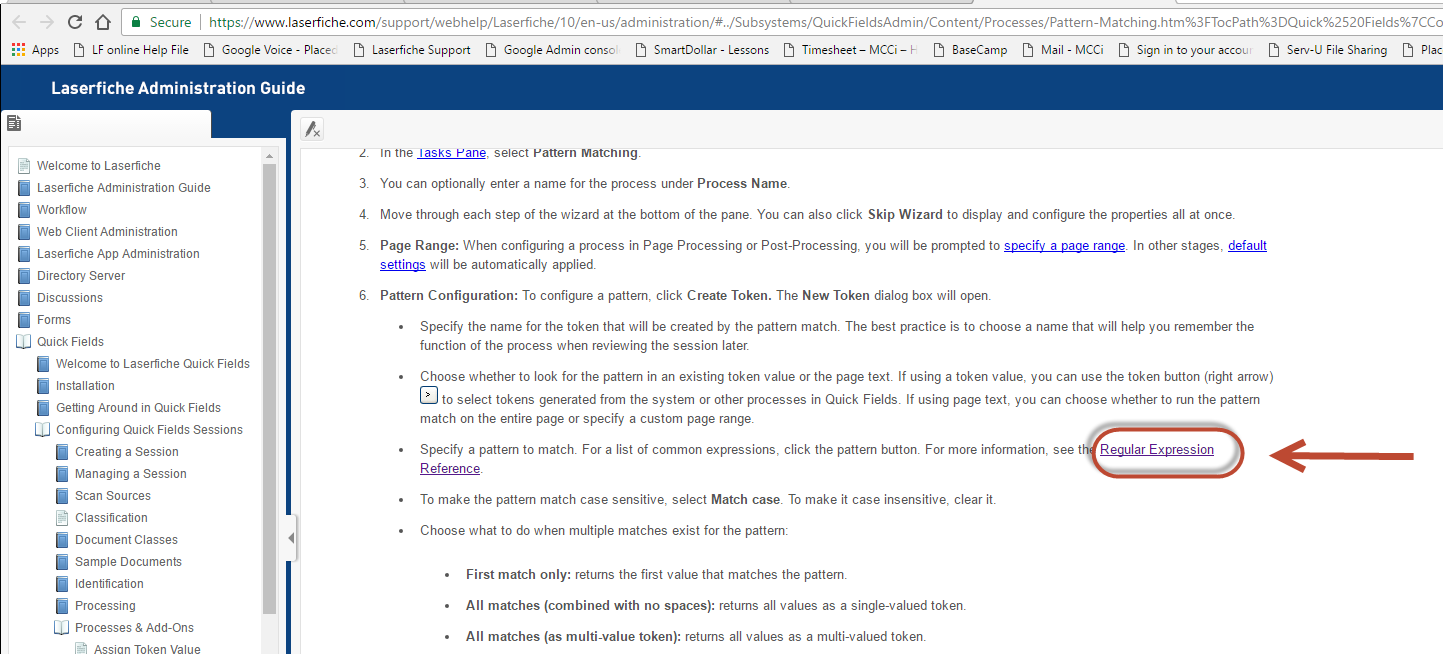This screenshot has width=1443, height=654.
Task: Expand the Discussions book icon
Action: (24, 298)
